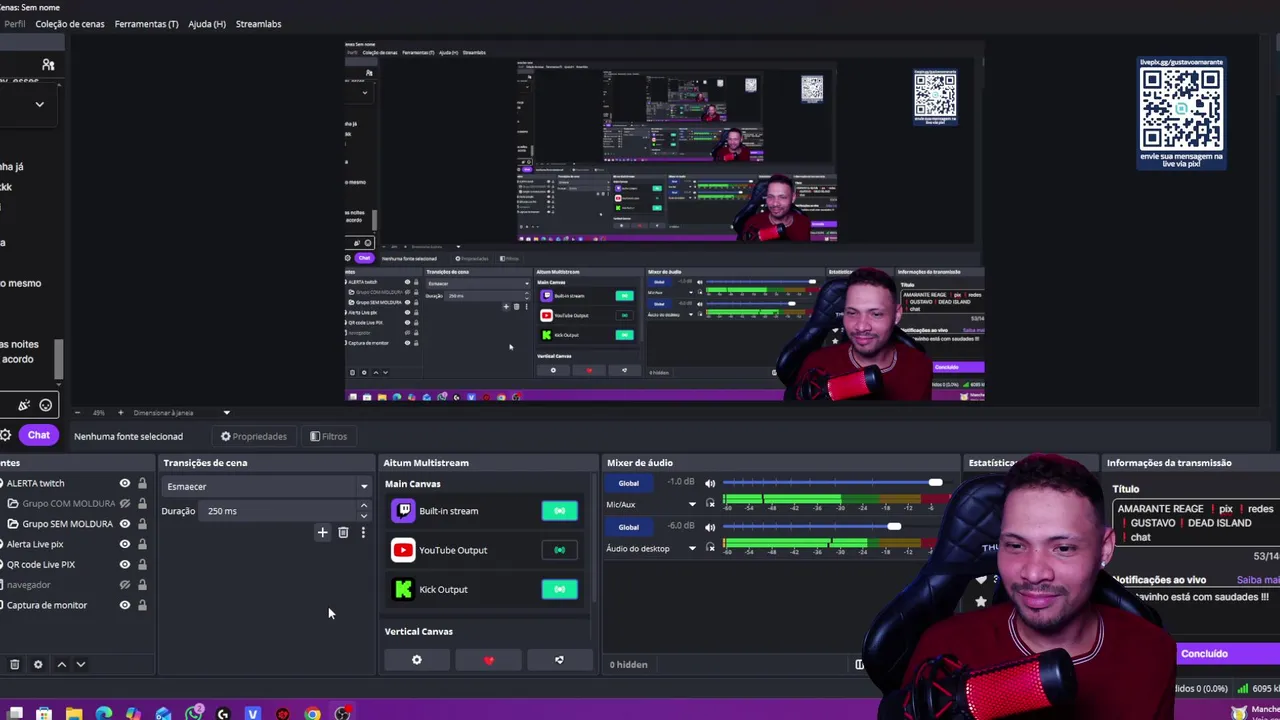Hide the Captura de monitor source
This screenshot has height=720, width=1280.
(125, 605)
